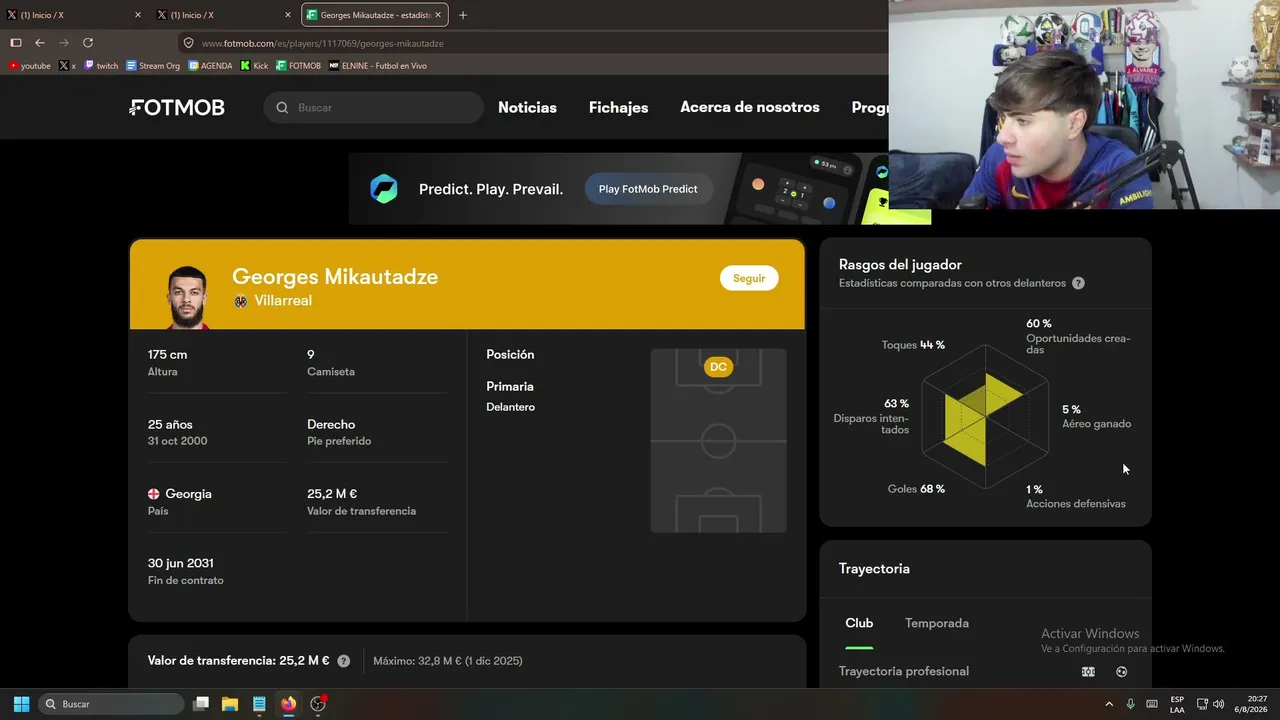Open the help icon beside Valor de transferencia
Viewport: 1280px width, 720px height.
[344, 661]
